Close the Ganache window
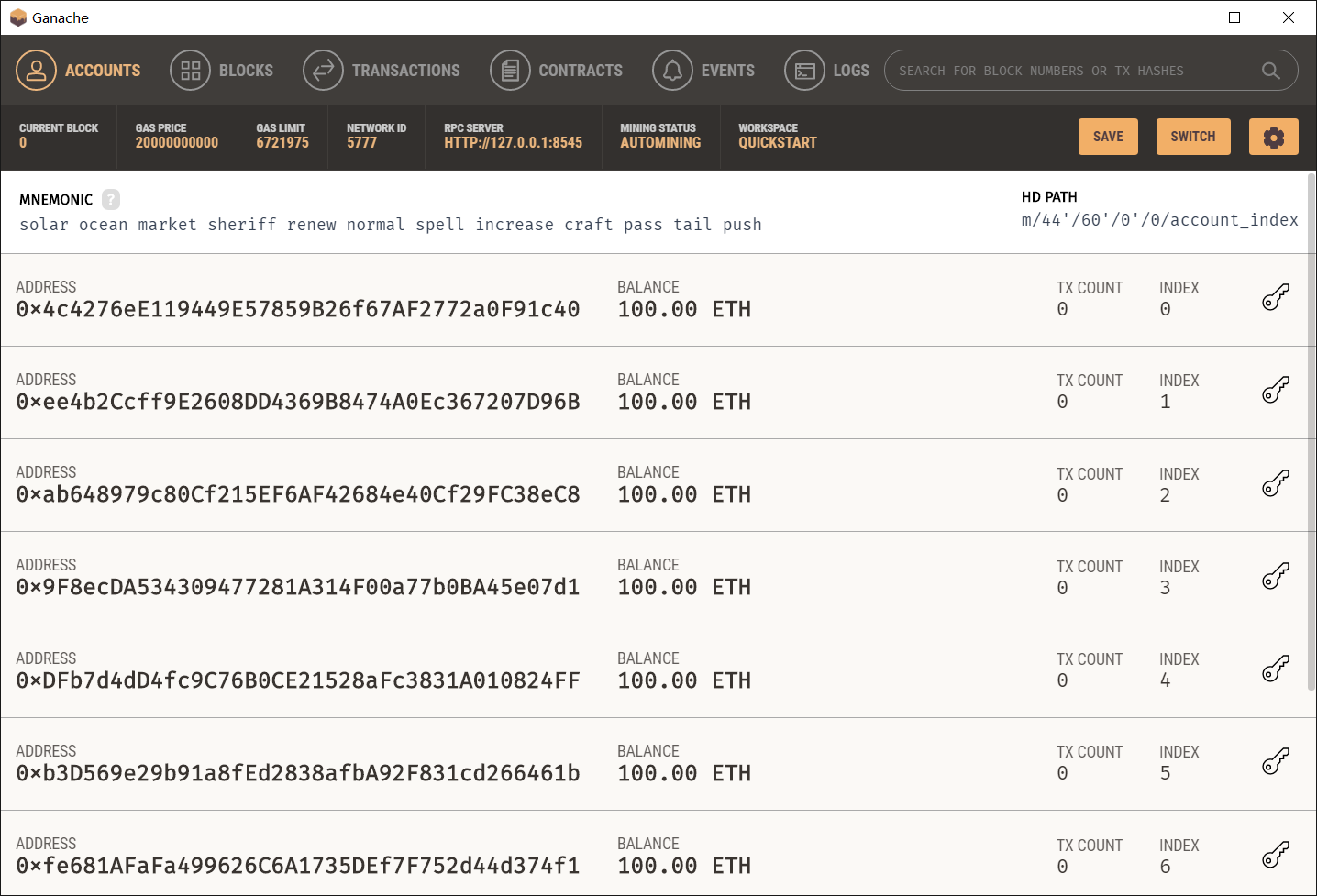This screenshot has height=896, width=1317. pyautogui.click(x=1289, y=17)
